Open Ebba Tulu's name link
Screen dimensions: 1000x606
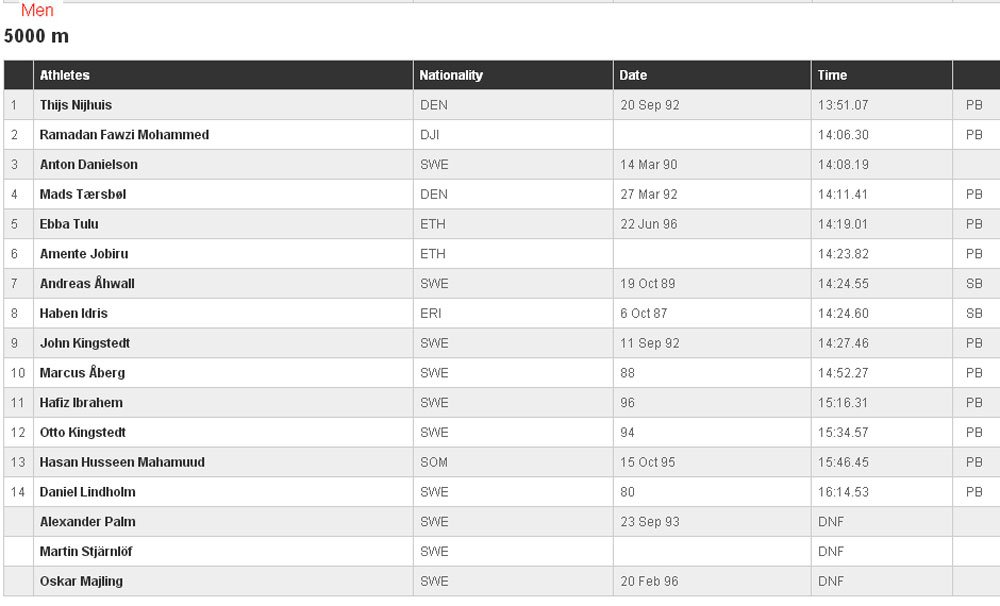69,224
